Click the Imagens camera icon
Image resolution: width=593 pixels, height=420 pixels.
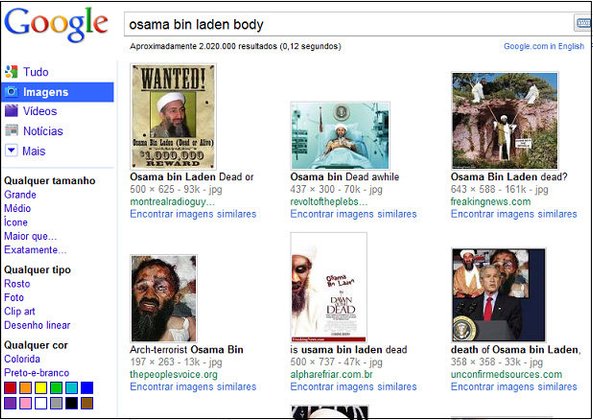(x=11, y=92)
